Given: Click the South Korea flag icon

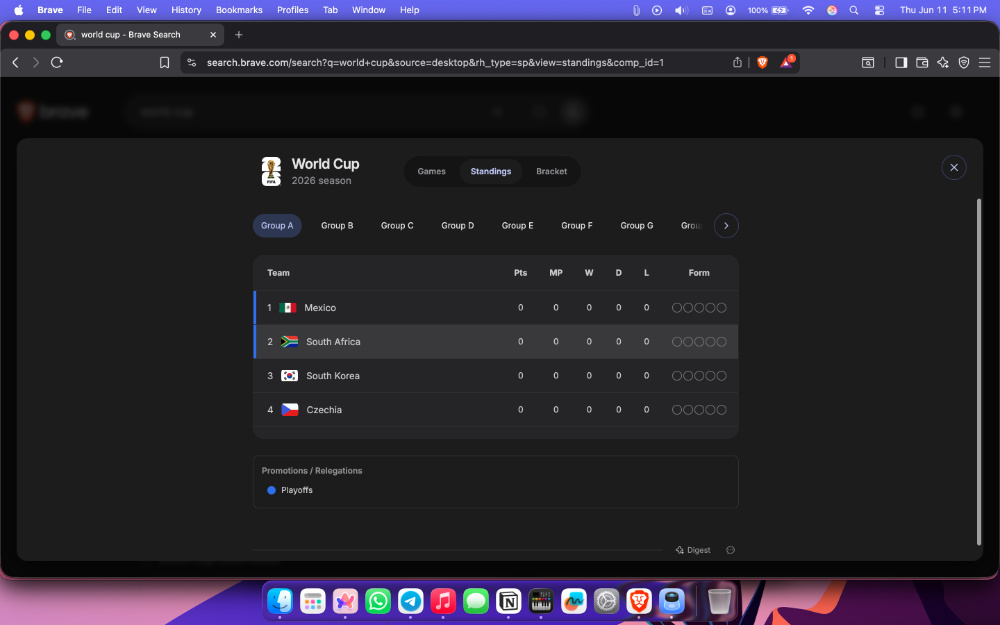Looking at the screenshot, I should [x=290, y=376].
